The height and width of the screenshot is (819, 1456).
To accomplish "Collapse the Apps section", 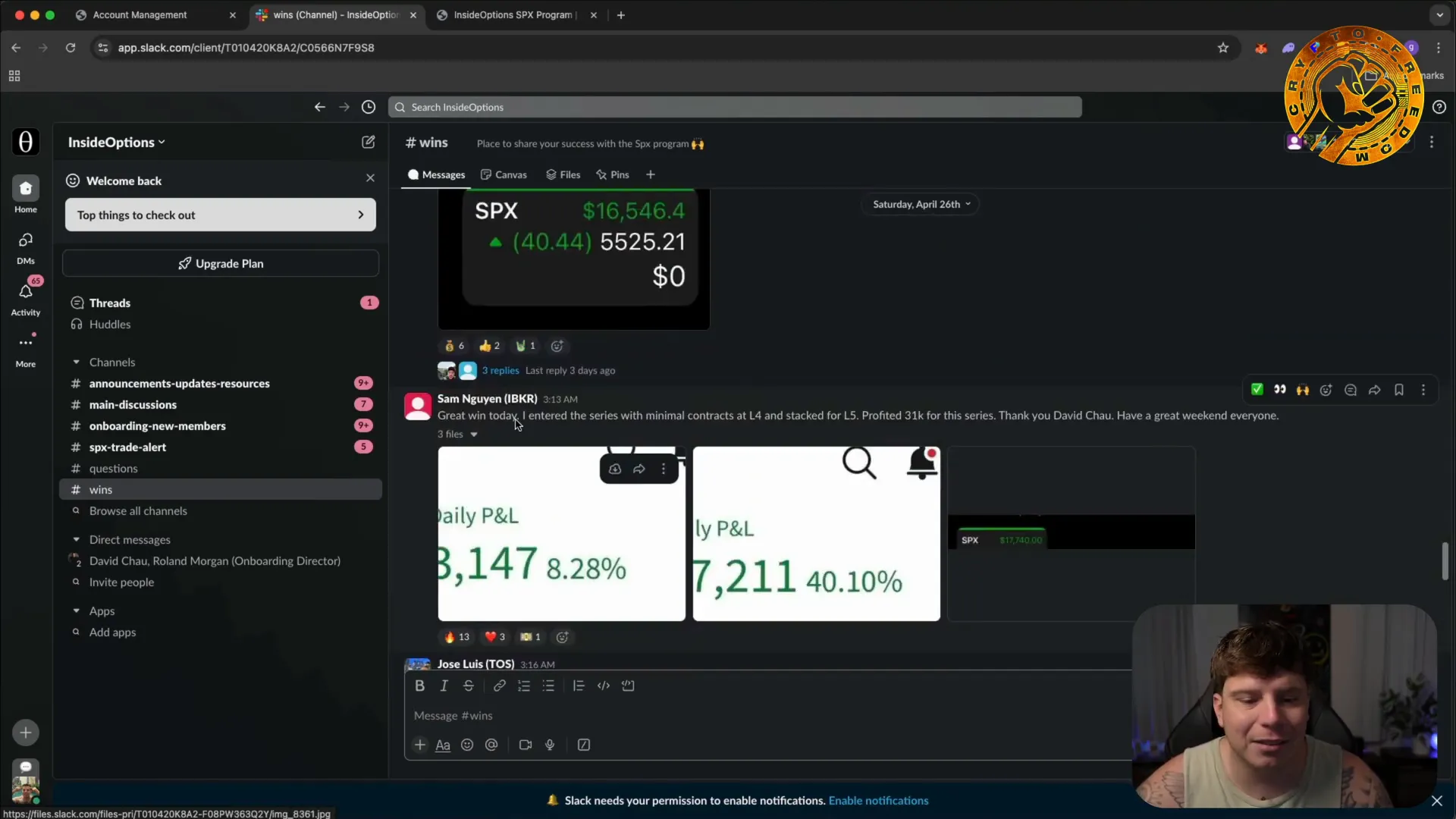I will 76,611.
